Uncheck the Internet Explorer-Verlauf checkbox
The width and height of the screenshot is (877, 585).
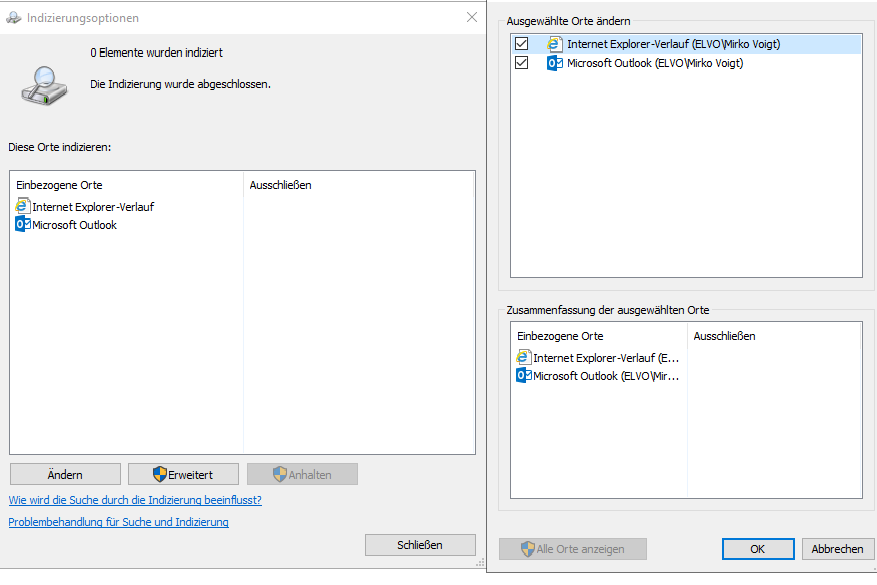[x=521, y=44]
